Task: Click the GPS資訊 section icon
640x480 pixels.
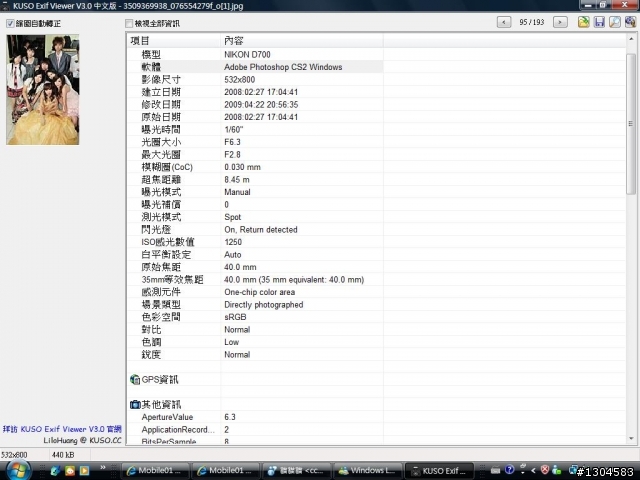Action: tap(135, 380)
